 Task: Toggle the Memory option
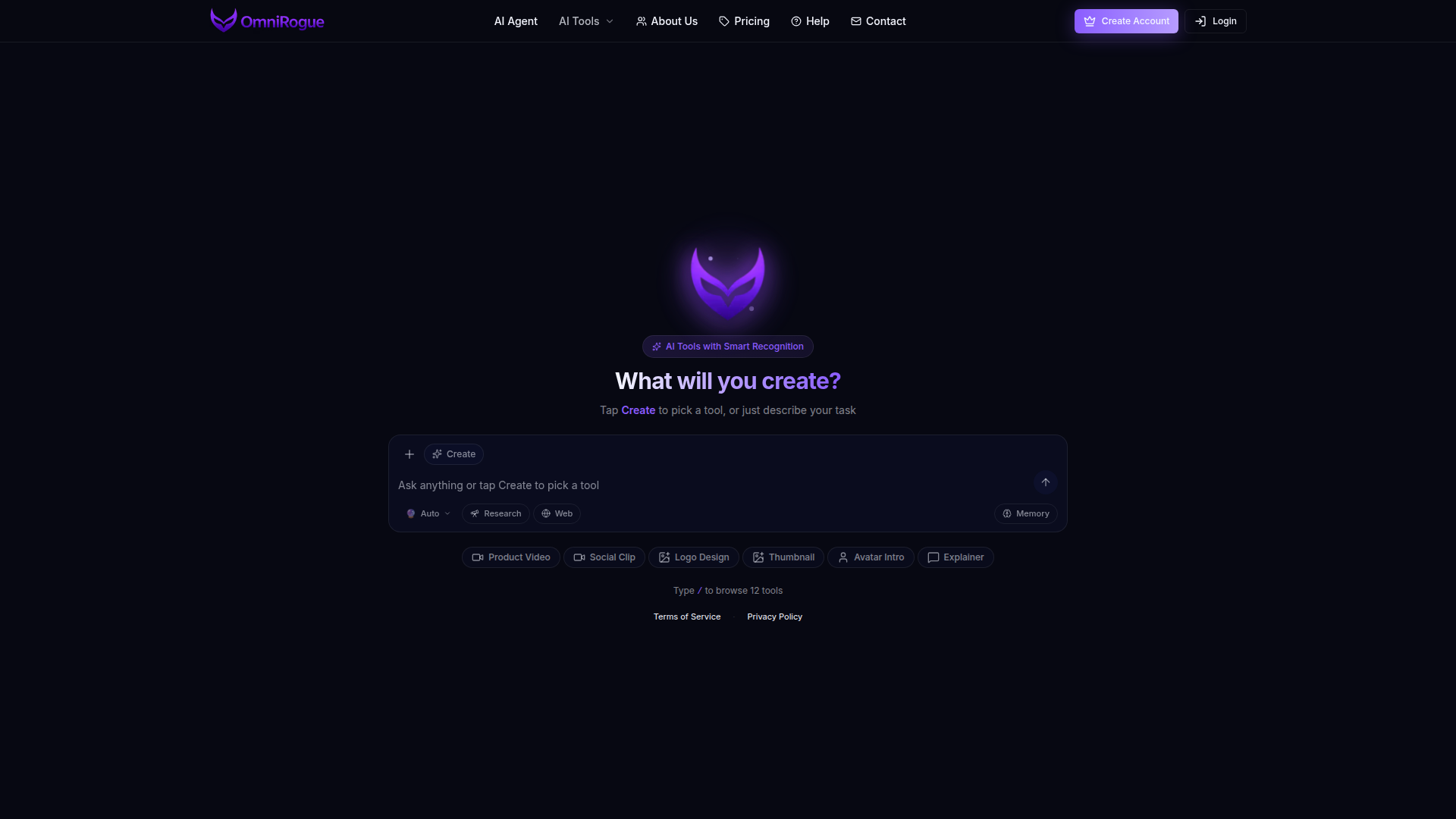coord(1026,513)
